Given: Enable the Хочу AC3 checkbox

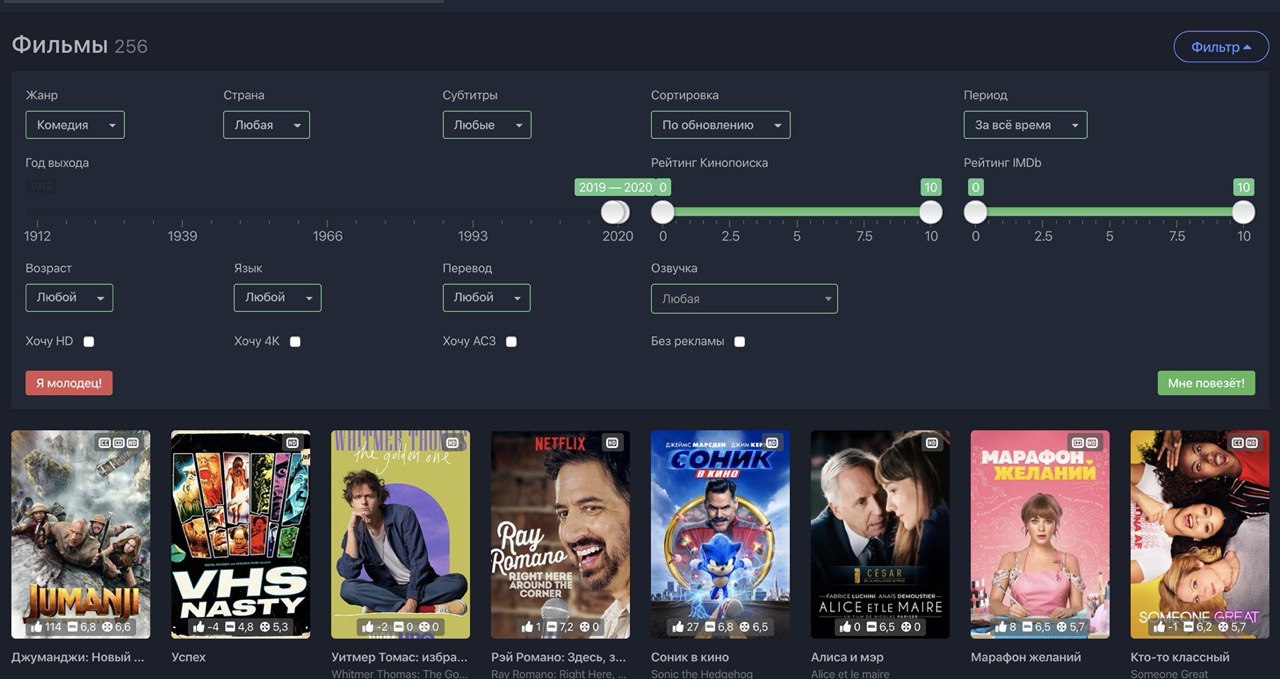Looking at the screenshot, I should point(511,342).
